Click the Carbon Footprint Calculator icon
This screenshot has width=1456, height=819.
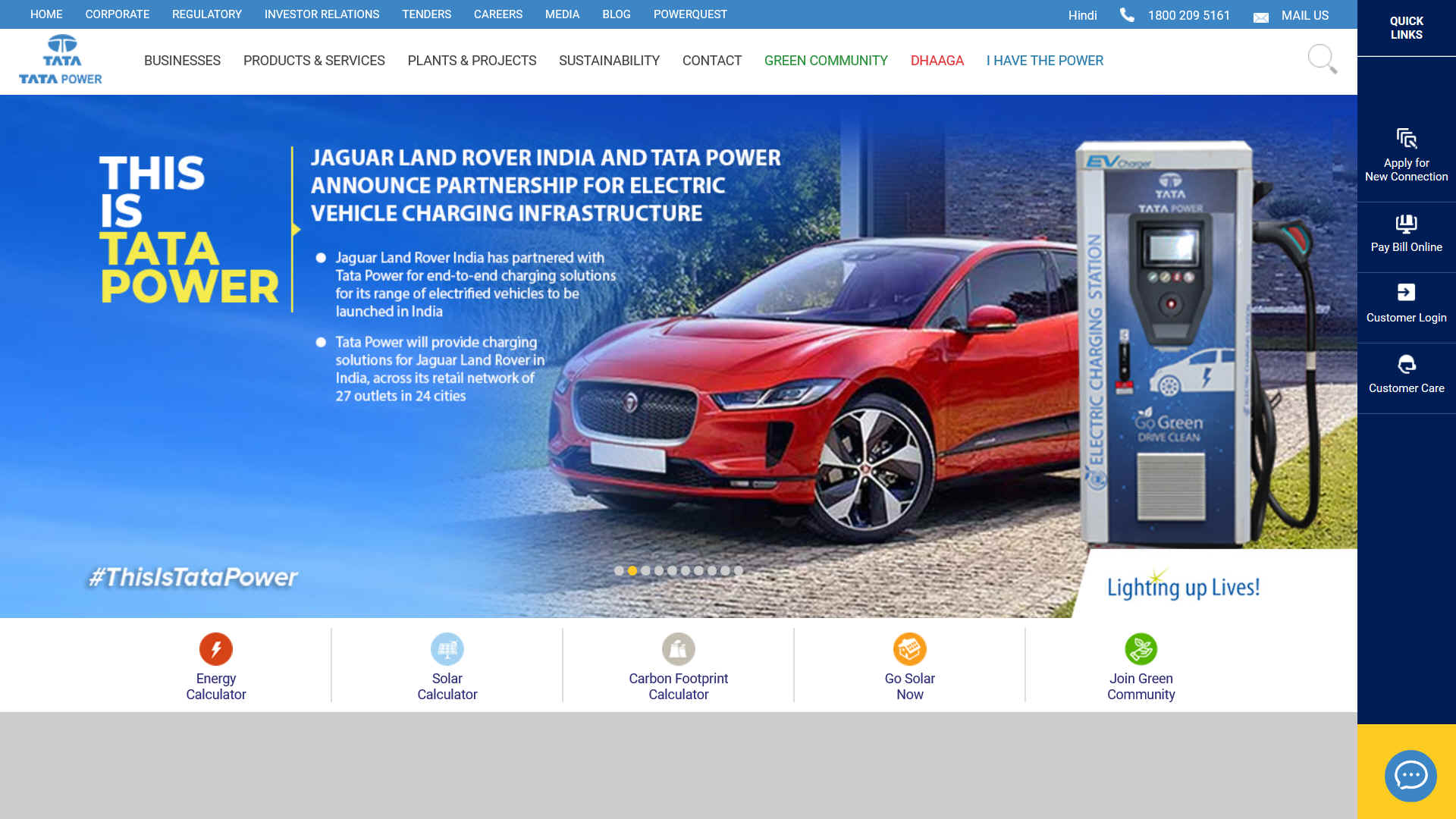coord(679,649)
